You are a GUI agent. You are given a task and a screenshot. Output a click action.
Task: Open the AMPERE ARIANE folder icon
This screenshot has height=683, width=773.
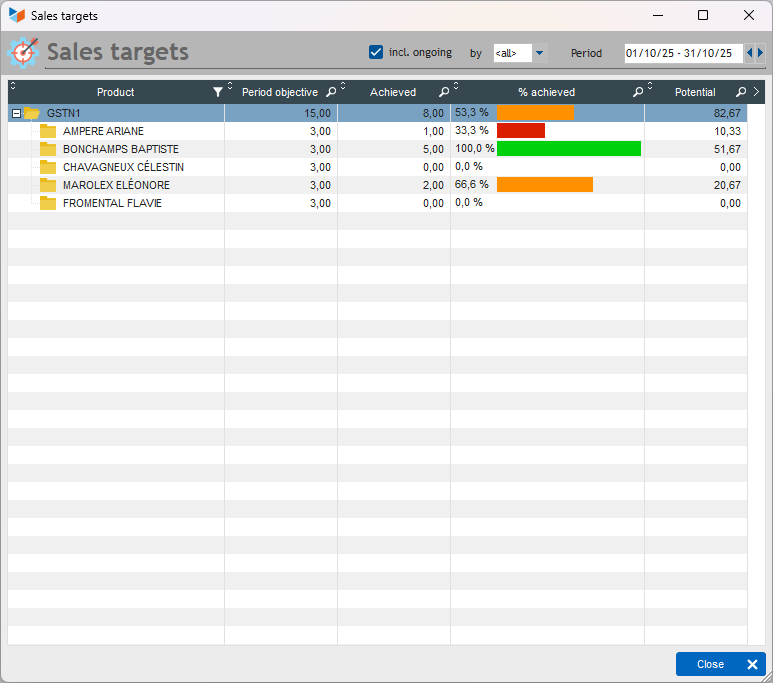(48, 131)
